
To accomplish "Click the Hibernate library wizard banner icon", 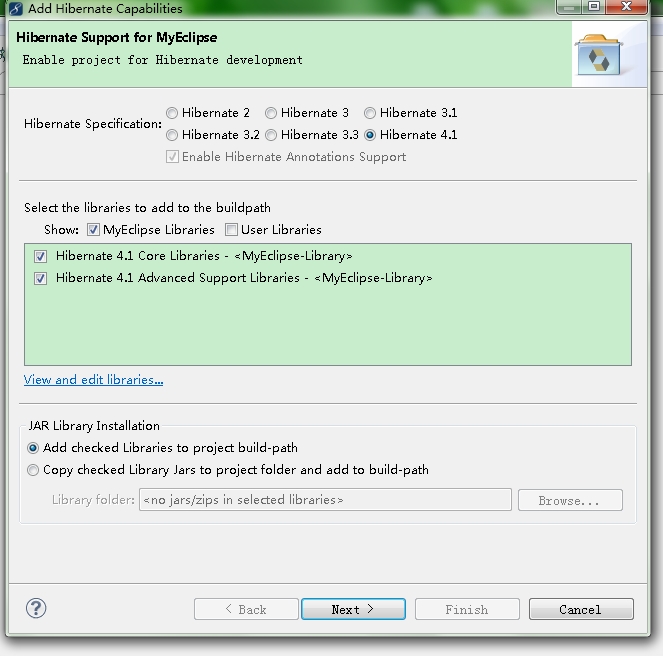I will click(x=599, y=55).
